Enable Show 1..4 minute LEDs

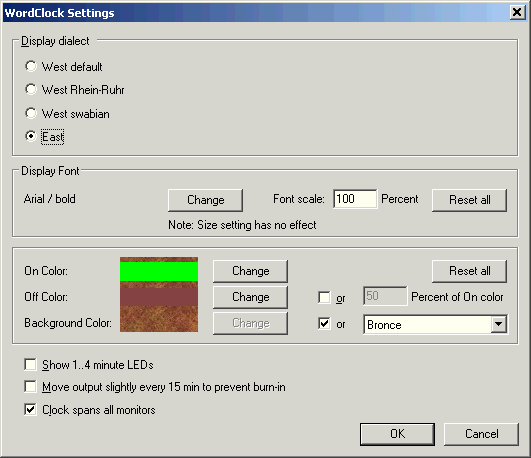30,365
